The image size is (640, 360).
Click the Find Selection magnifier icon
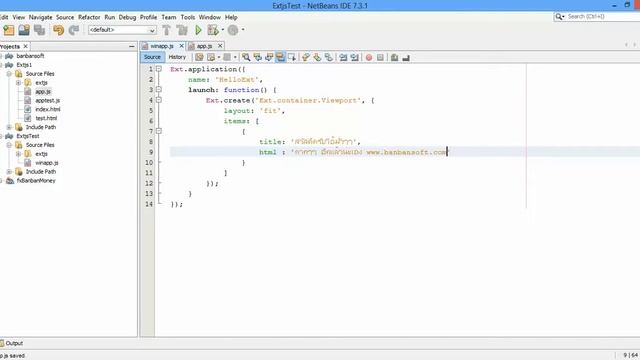[x=246, y=58]
